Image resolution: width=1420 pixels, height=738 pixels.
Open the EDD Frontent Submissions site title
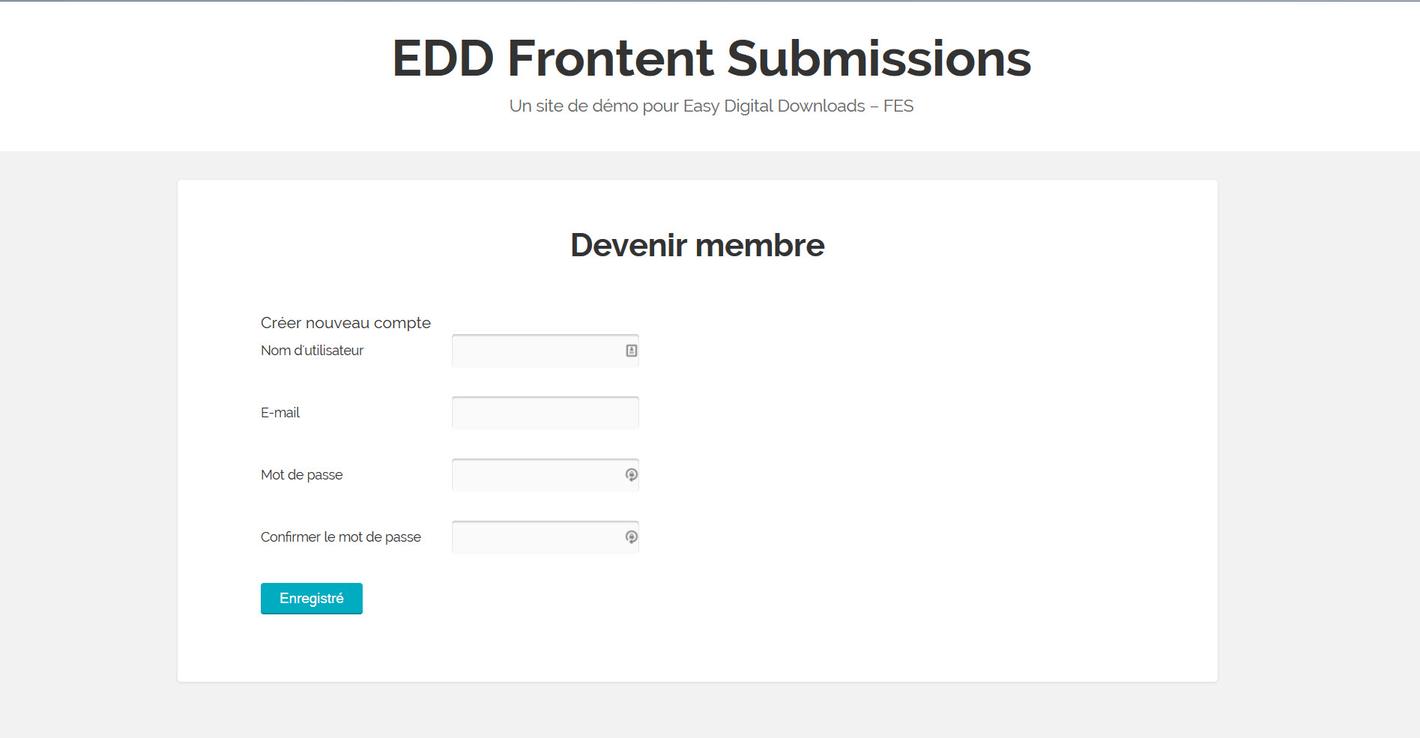pyautogui.click(x=711, y=58)
